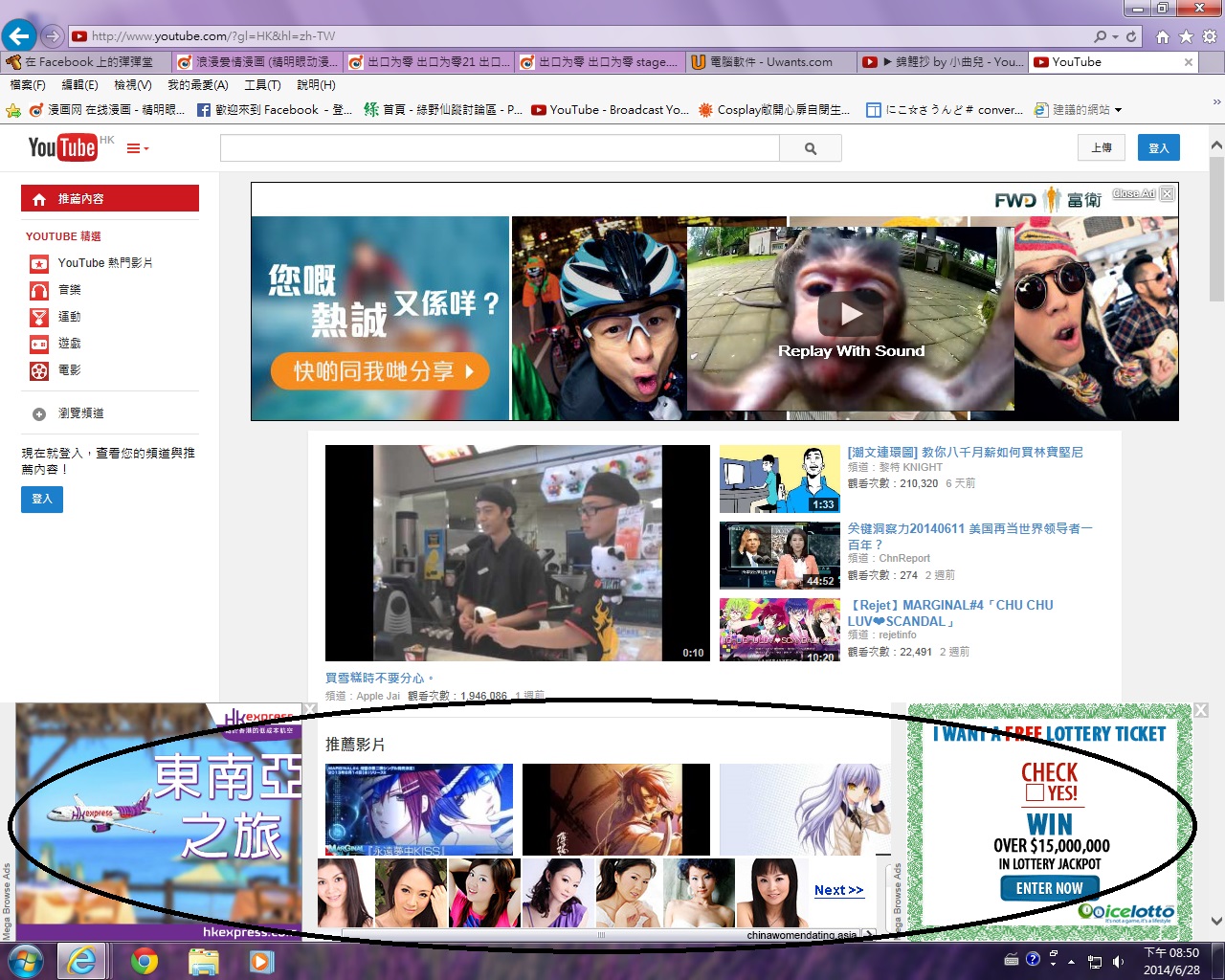This screenshot has width=1225, height=980.
Task: Click the browser forward arrow button
Action: pos(53,36)
